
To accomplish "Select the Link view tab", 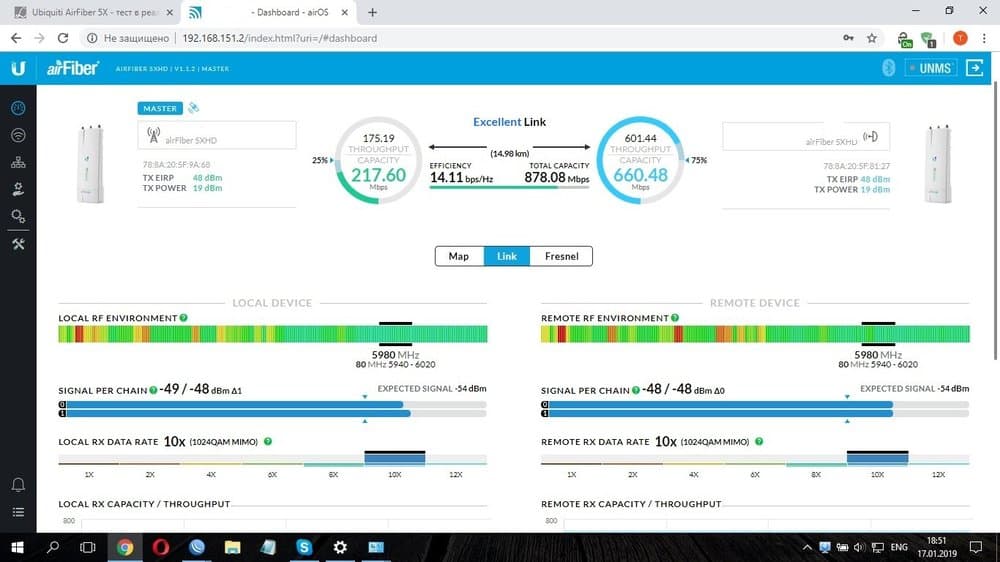I will [x=507, y=256].
